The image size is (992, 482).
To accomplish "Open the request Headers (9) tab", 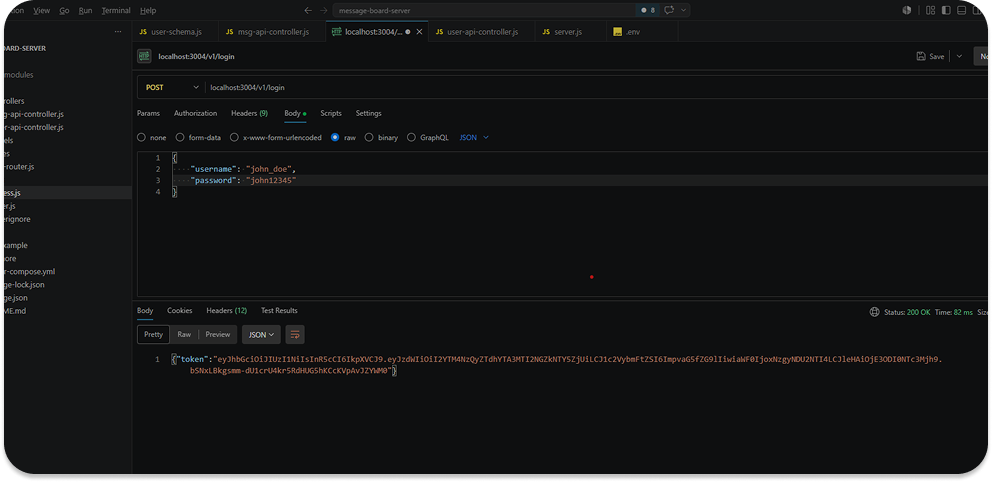I will 249,113.
